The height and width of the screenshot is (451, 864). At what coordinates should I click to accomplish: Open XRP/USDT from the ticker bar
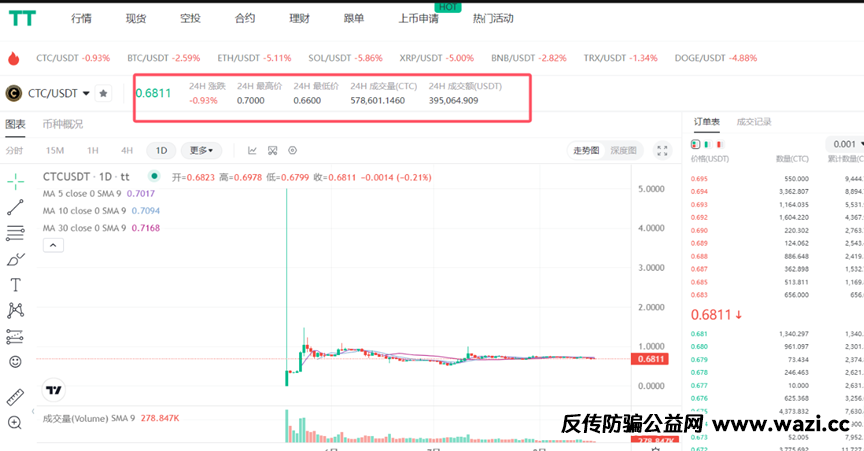tap(436, 58)
